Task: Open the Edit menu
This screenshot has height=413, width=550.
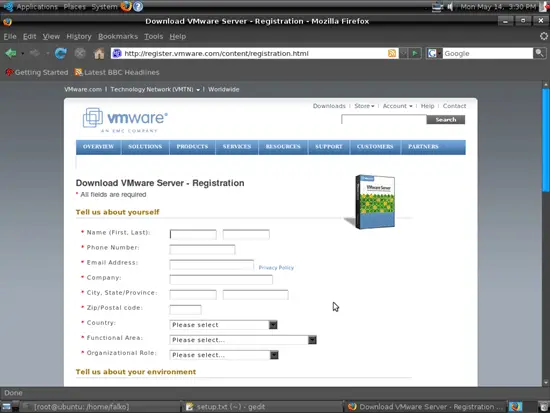Action: tap(29, 36)
